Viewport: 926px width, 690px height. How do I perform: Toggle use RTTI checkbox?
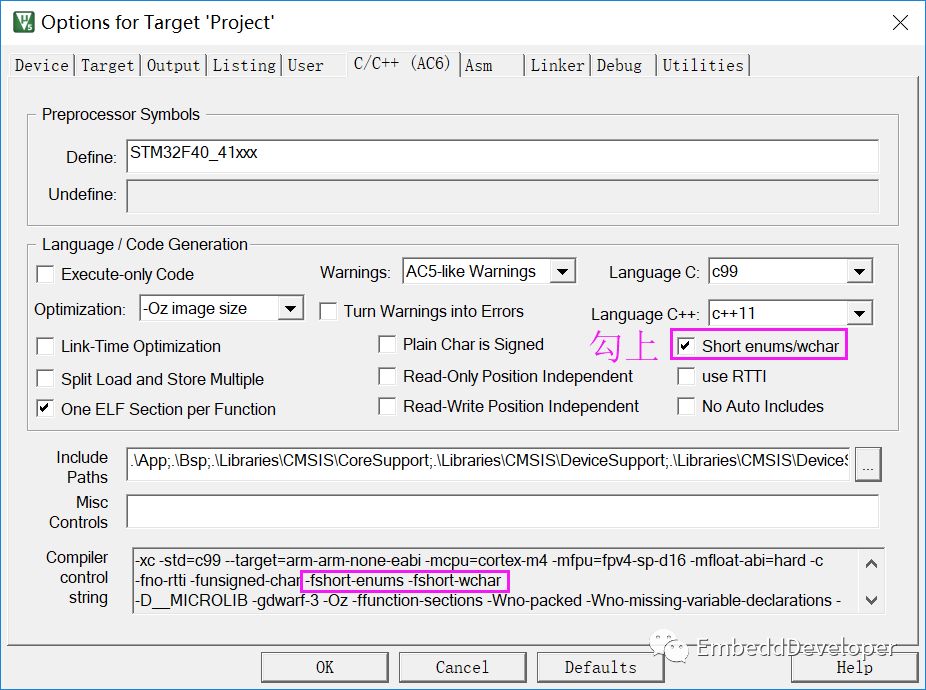[686, 376]
